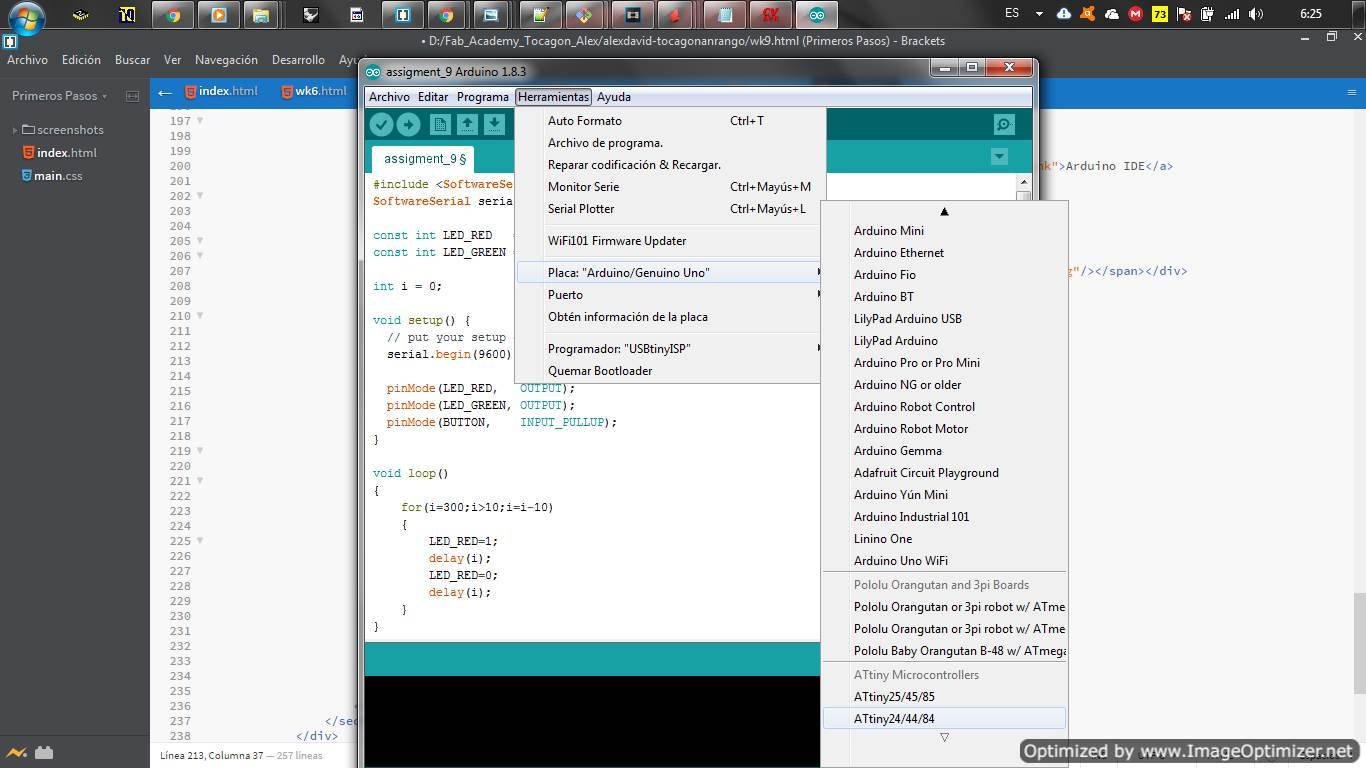1366x768 pixels.
Task: Click Línea 213, Columna 37 status text
Action: click(x=210, y=756)
